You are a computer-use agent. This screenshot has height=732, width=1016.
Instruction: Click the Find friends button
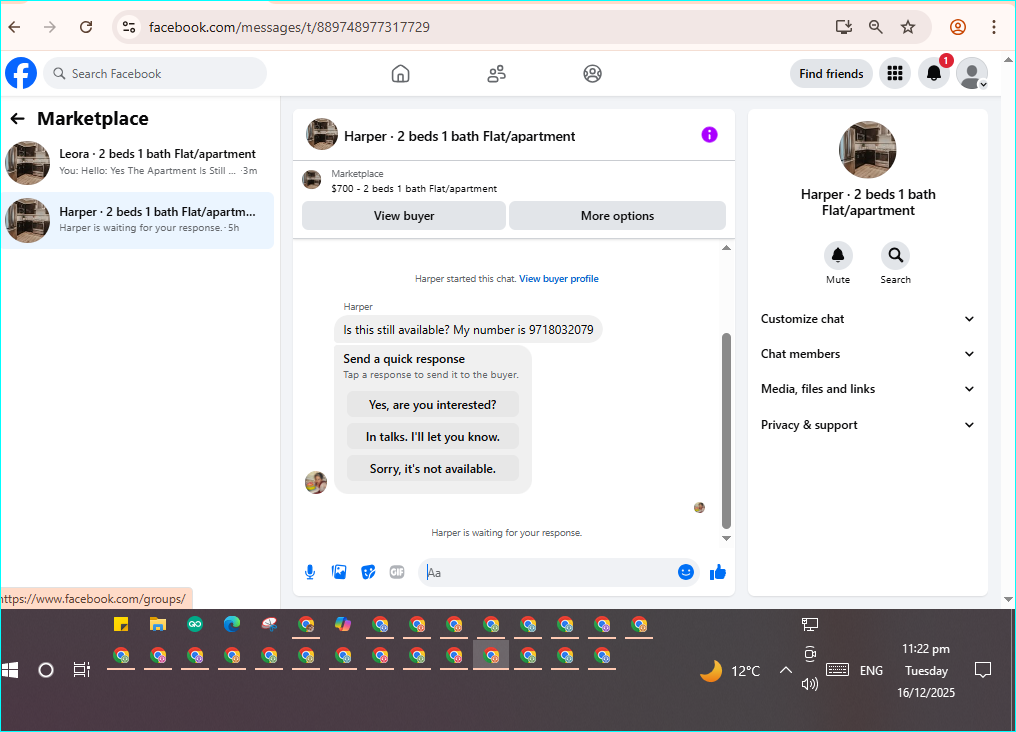coord(831,74)
